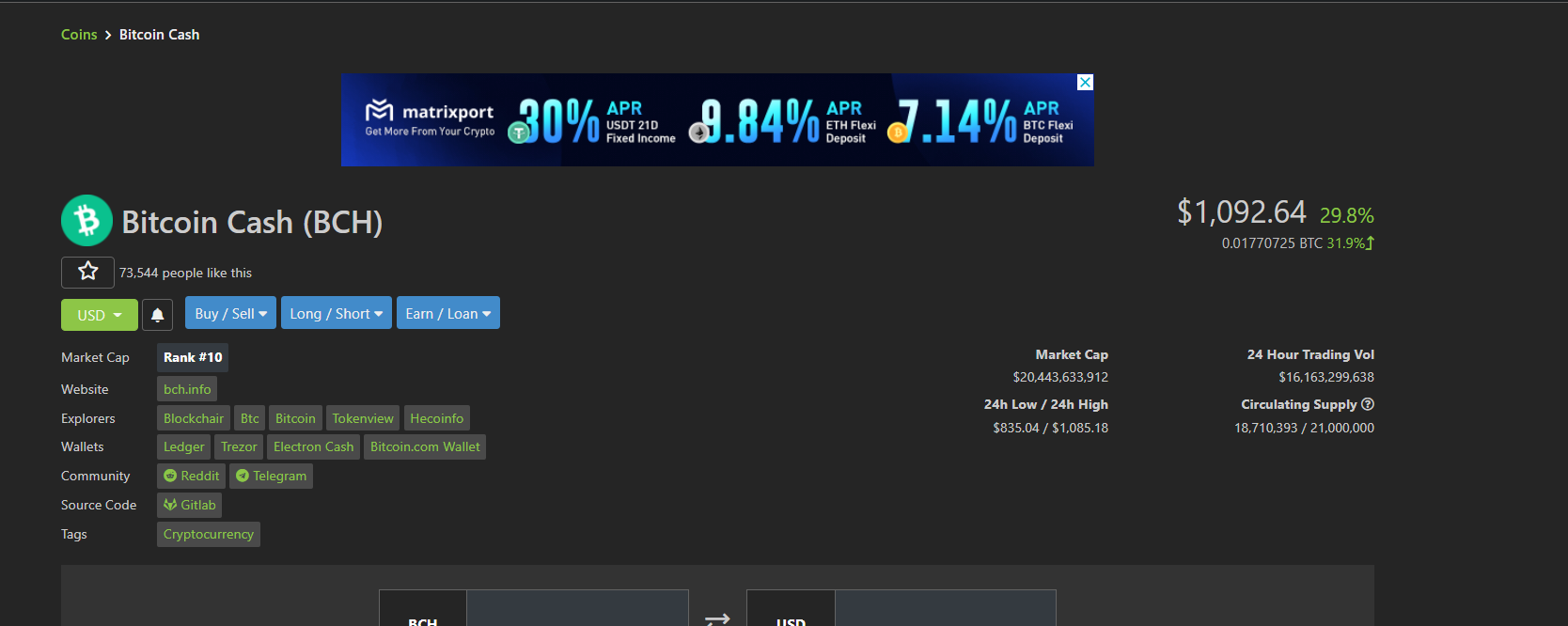Open the Telegram community link
The image size is (1568, 626).
point(271,476)
